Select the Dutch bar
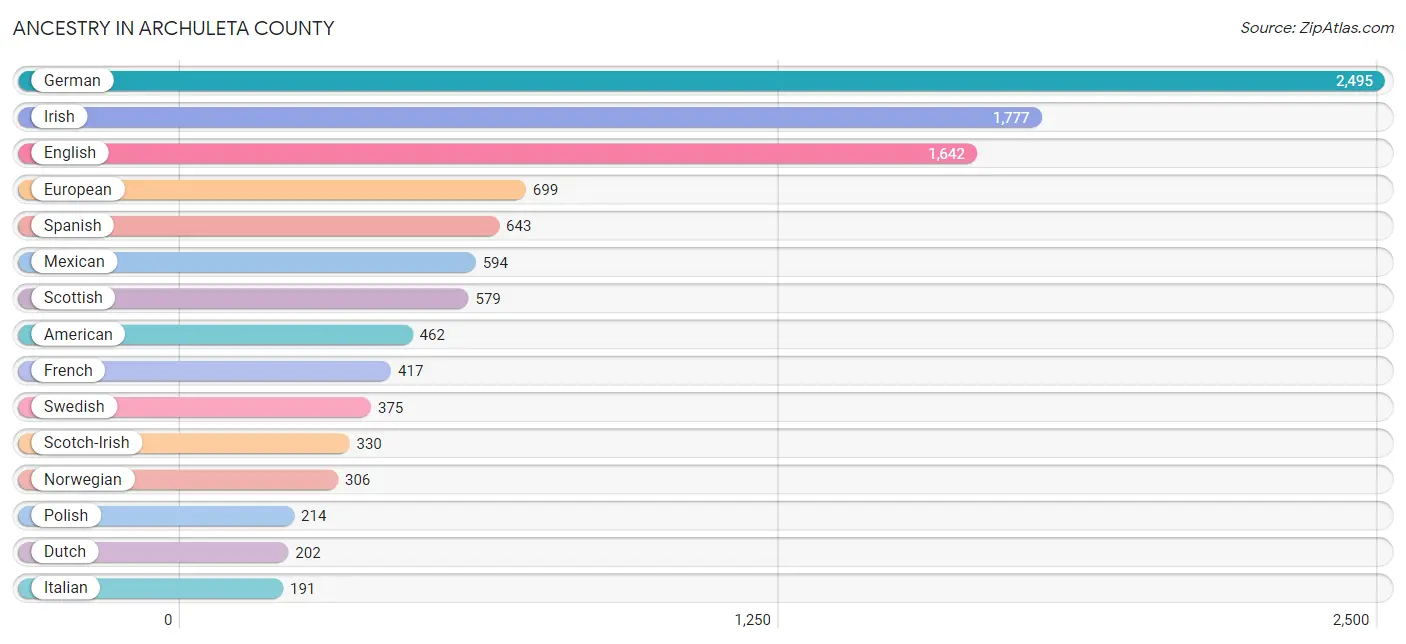 (x=153, y=552)
